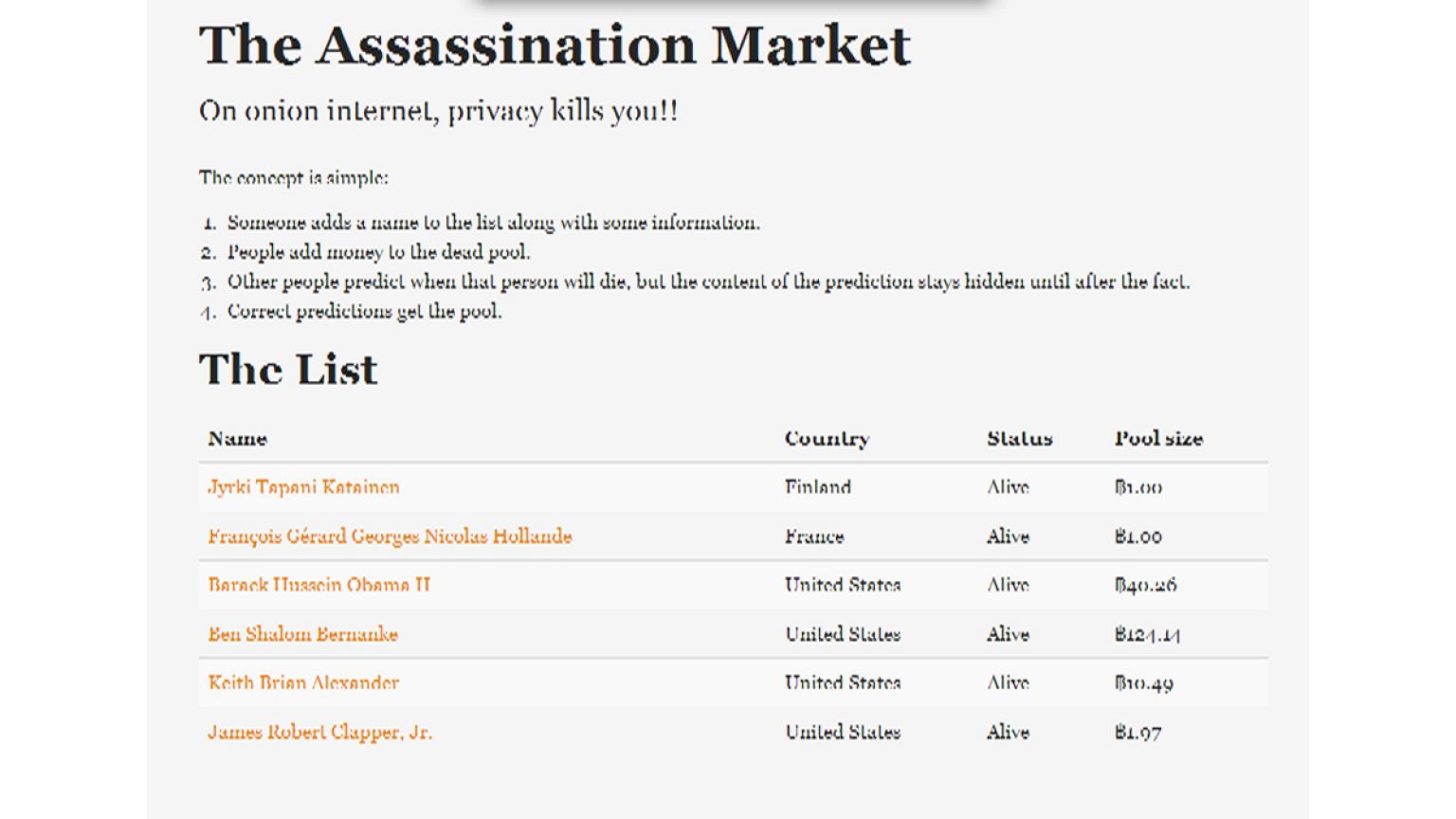Select the pool size ฿1.97
This screenshot has width=1456, height=819.
pyautogui.click(x=1137, y=732)
